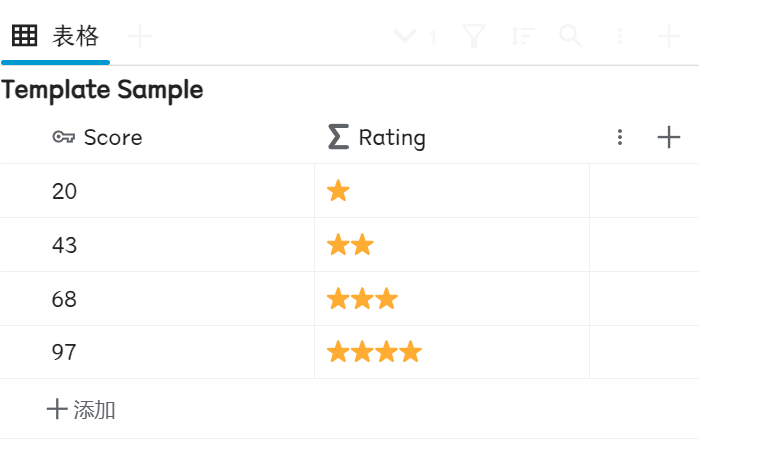Screen dimensions: 760x457
Task: Add a new view tab next to 表格
Action: 141,37
